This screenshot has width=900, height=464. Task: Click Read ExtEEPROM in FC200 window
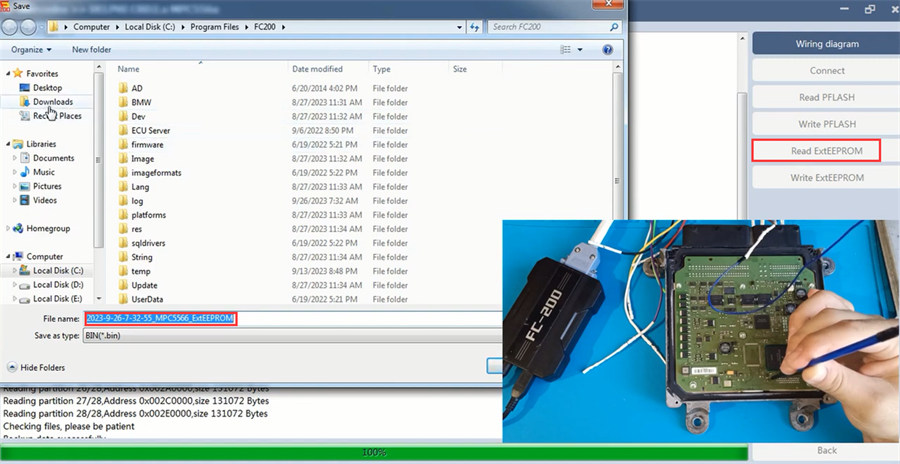pyautogui.click(x=827, y=151)
